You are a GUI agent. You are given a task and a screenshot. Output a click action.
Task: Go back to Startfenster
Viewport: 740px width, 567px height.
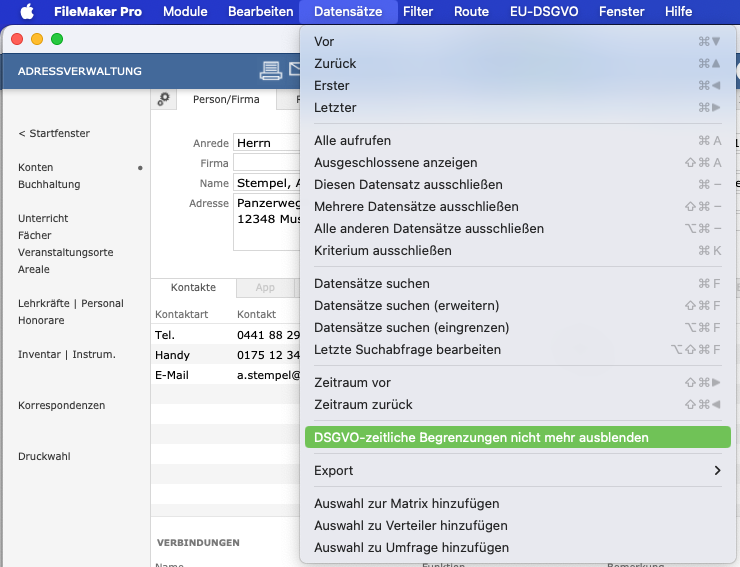[54, 133]
